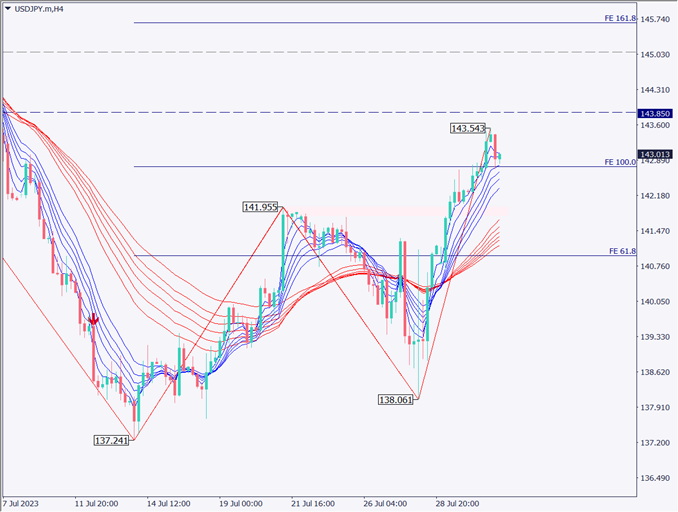Open the USDJPY.m,H4 chart dropdown arrow
Image resolution: width=678 pixels, height=512 pixels.
9,8
